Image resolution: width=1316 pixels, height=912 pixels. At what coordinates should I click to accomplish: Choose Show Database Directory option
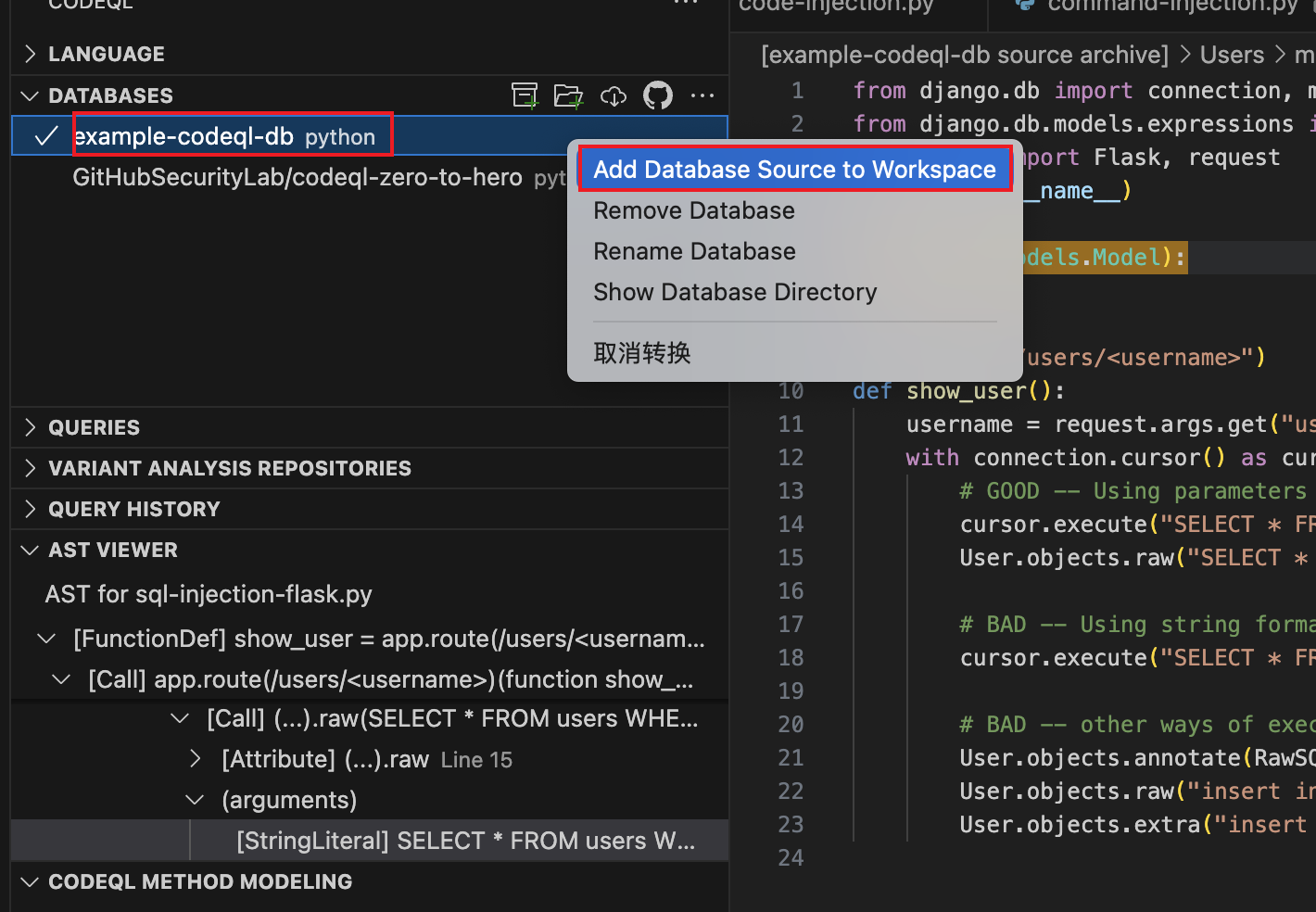point(735,292)
